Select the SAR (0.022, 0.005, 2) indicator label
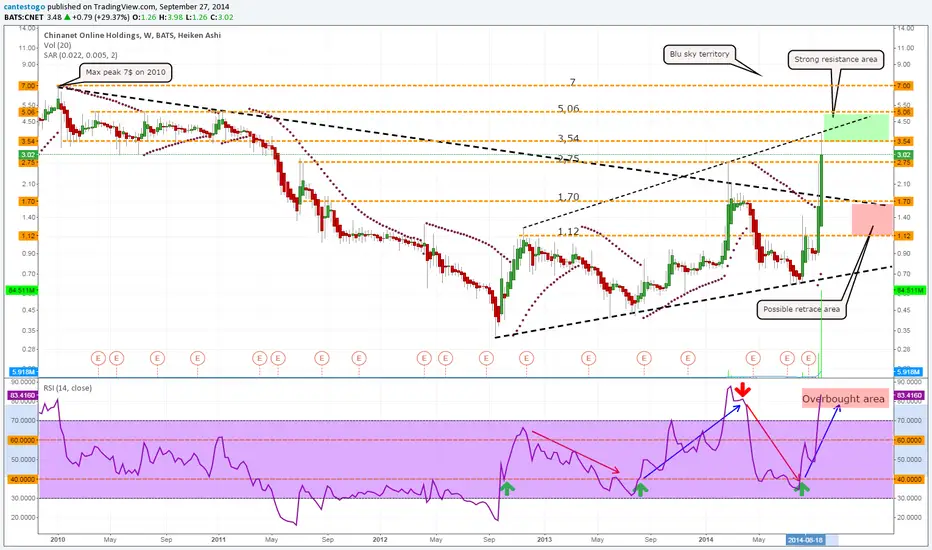 pos(80,55)
